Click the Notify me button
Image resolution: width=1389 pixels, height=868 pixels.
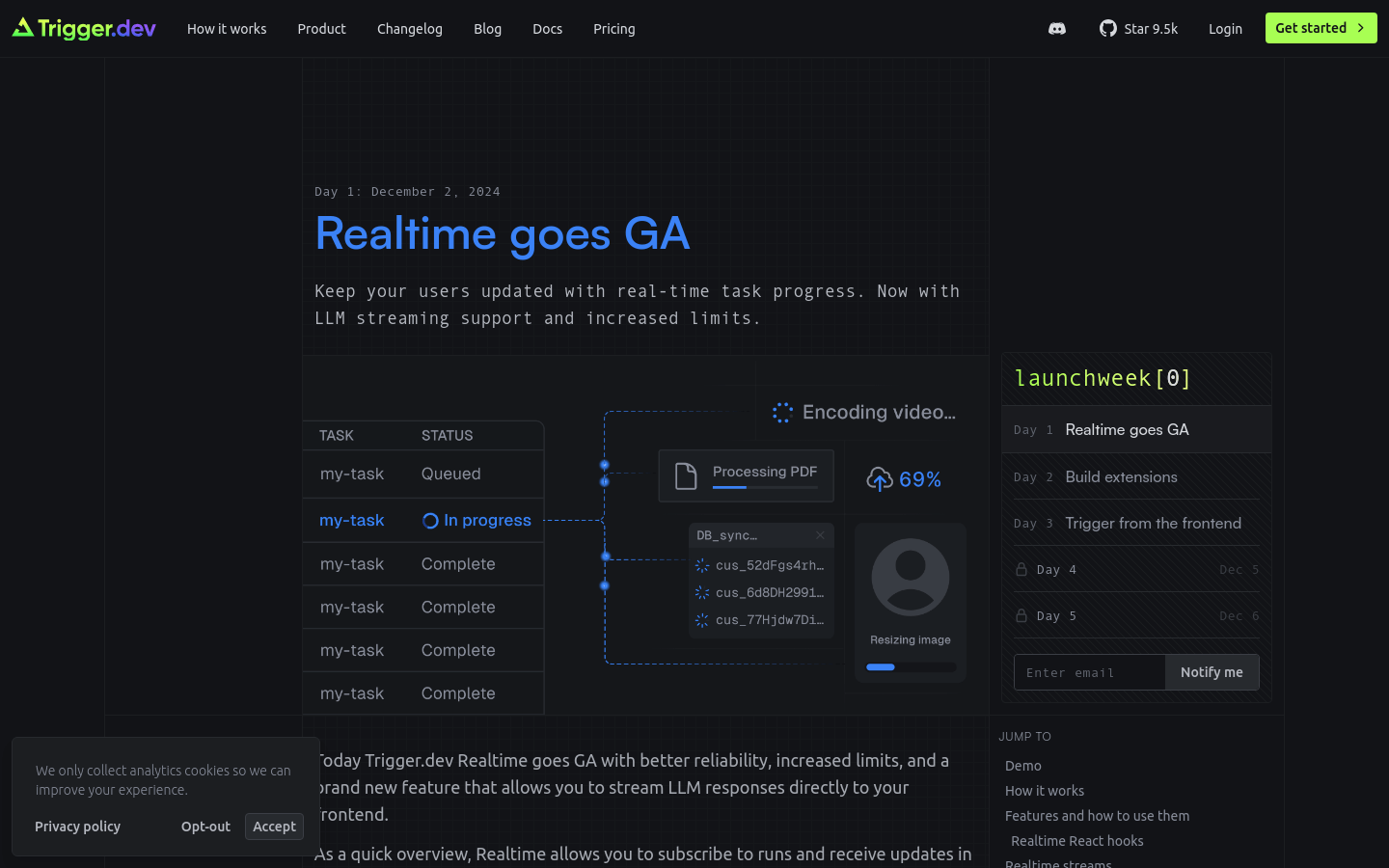1212,672
